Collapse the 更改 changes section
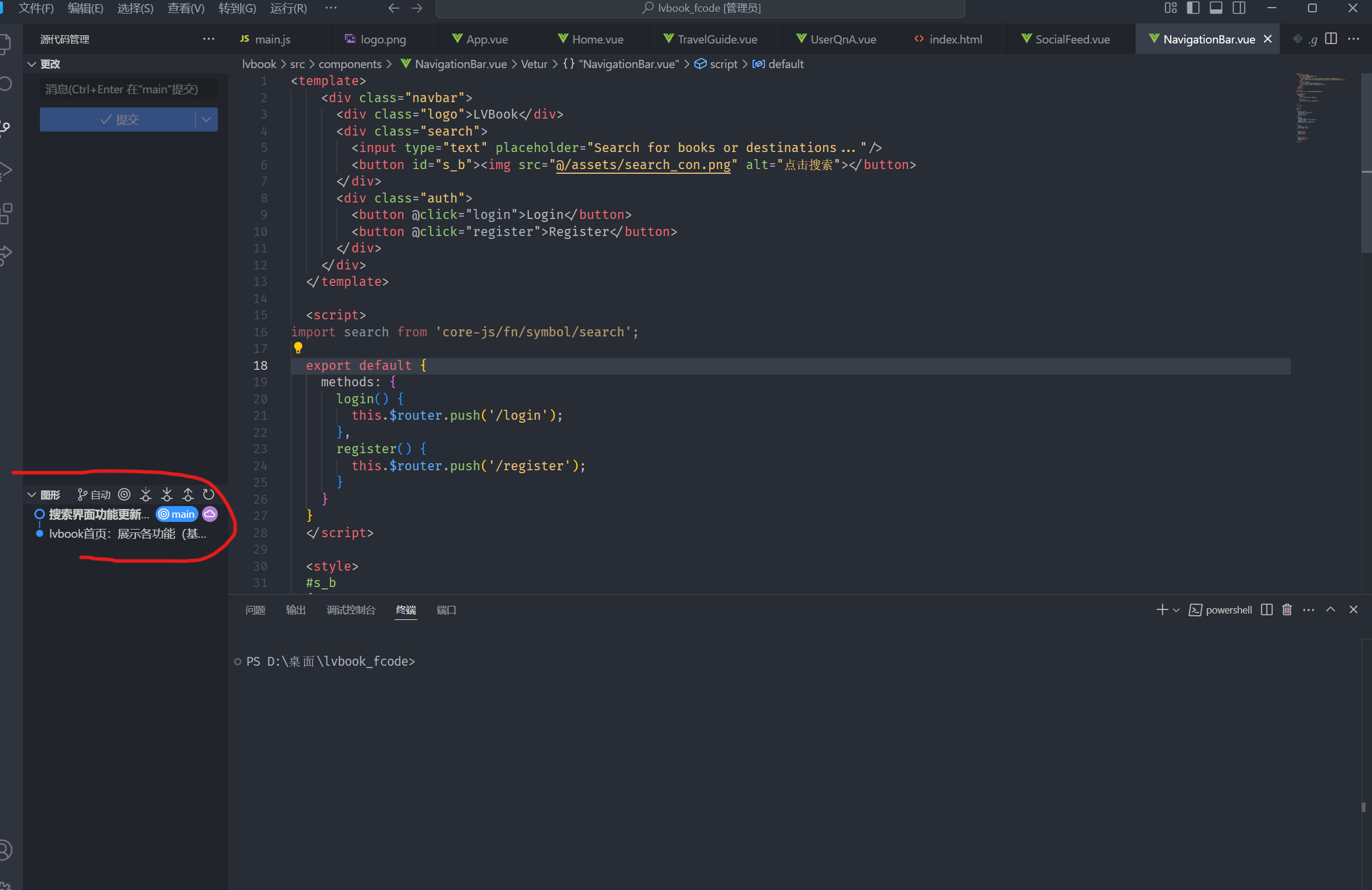 [32, 64]
